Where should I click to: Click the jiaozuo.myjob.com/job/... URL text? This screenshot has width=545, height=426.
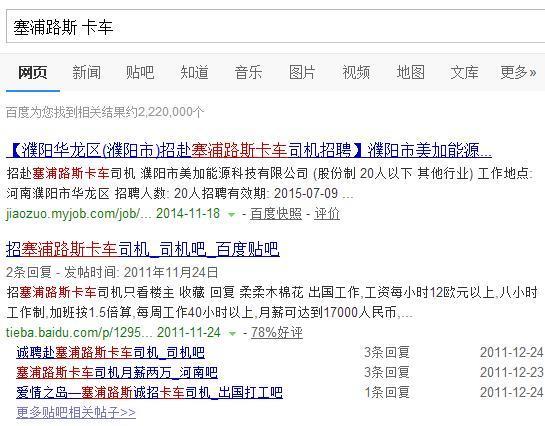pos(79,214)
